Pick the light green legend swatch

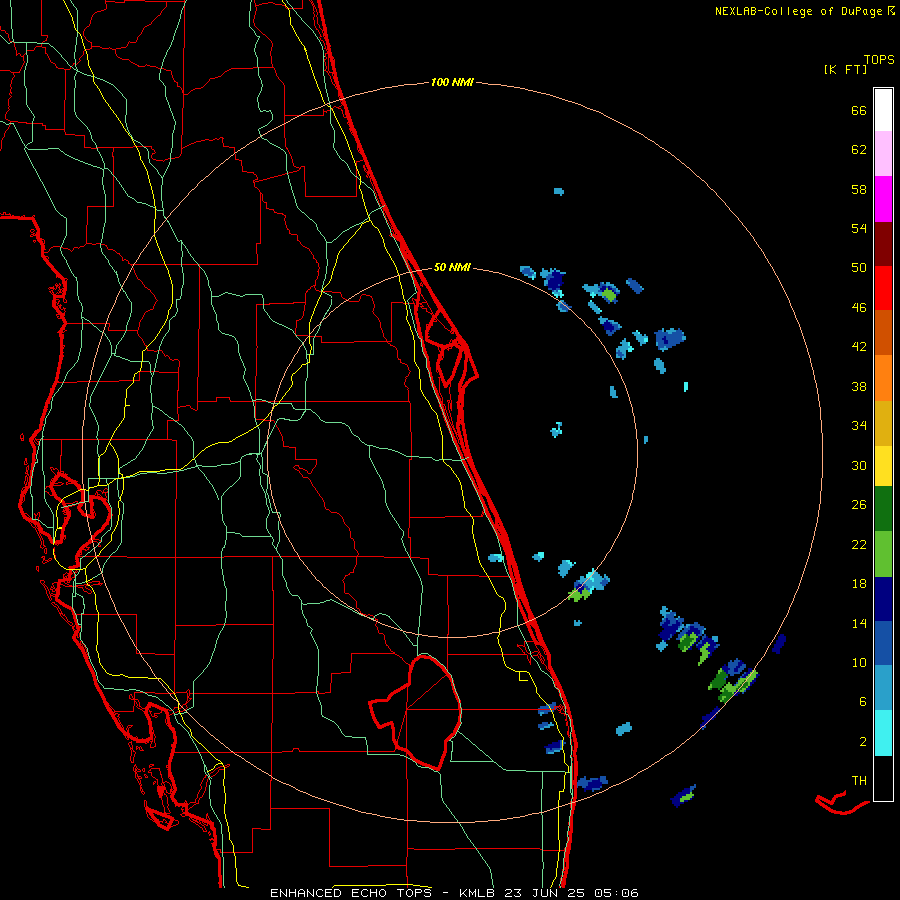[883, 554]
